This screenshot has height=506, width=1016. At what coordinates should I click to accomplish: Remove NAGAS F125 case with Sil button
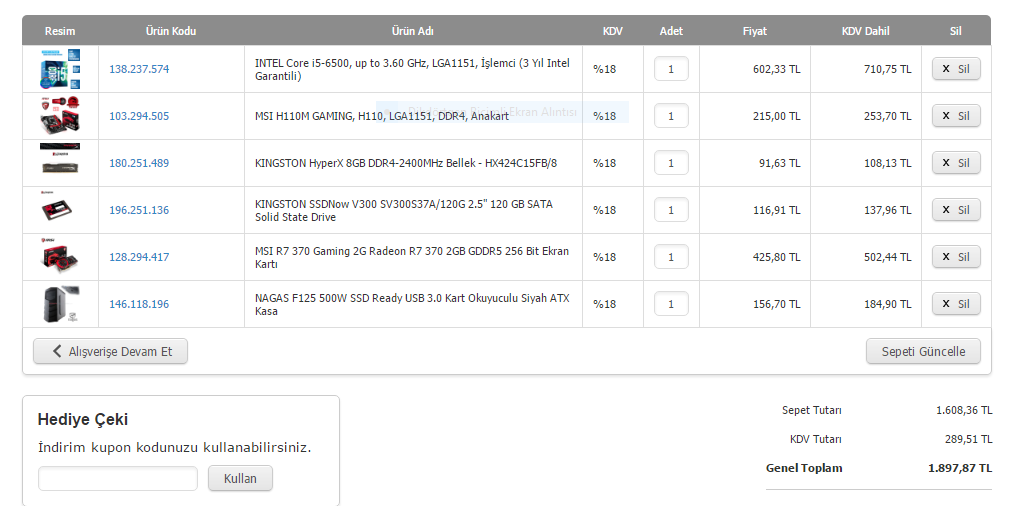pyautogui.click(x=956, y=304)
